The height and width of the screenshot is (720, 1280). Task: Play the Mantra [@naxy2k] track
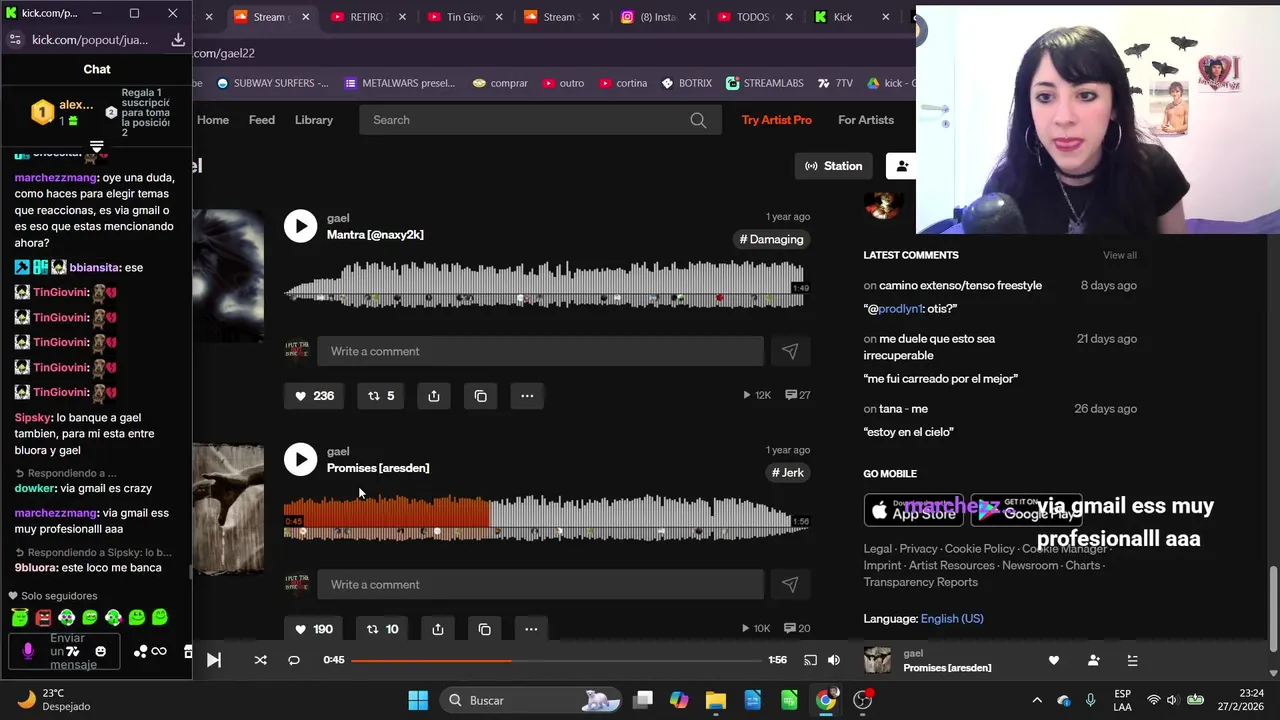coord(300,226)
